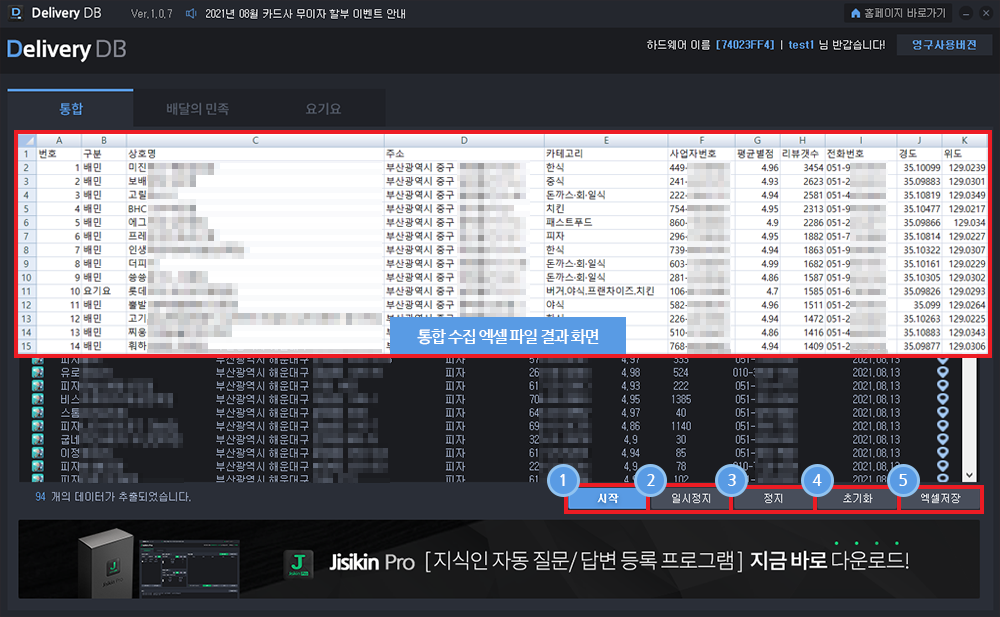
Task: Click the row icon of the 스톰 entry
Action: click(38, 412)
